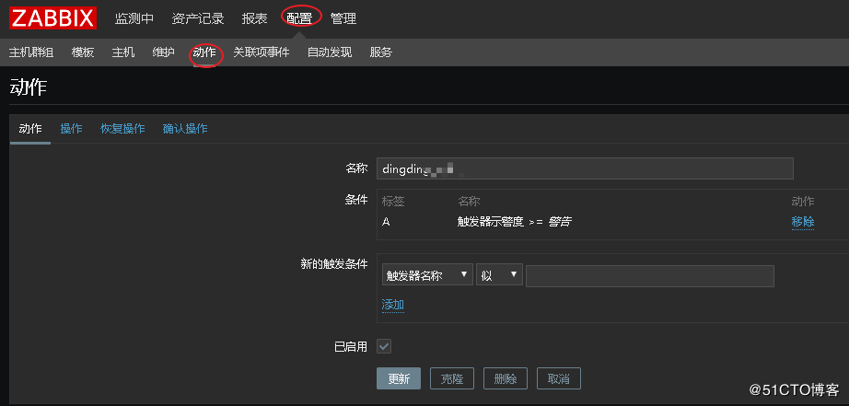Go to 关联项事件 submenu
This screenshot has height=406, width=849.
262,53
